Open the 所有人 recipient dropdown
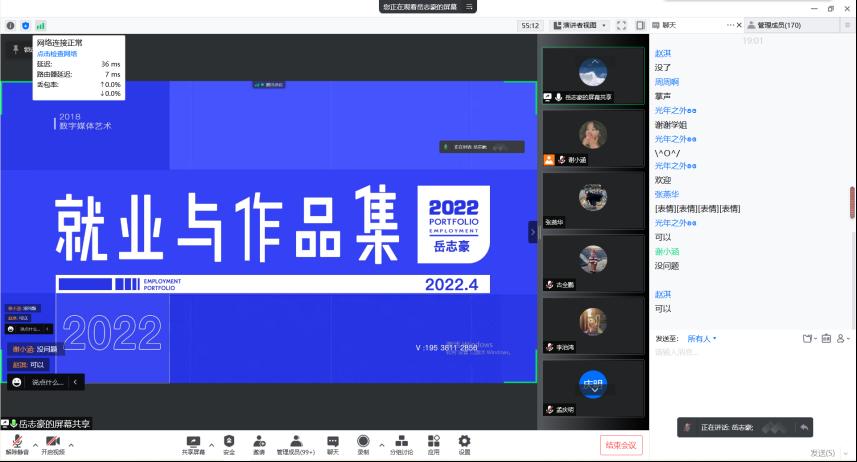This screenshot has width=857, height=462. coord(701,338)
